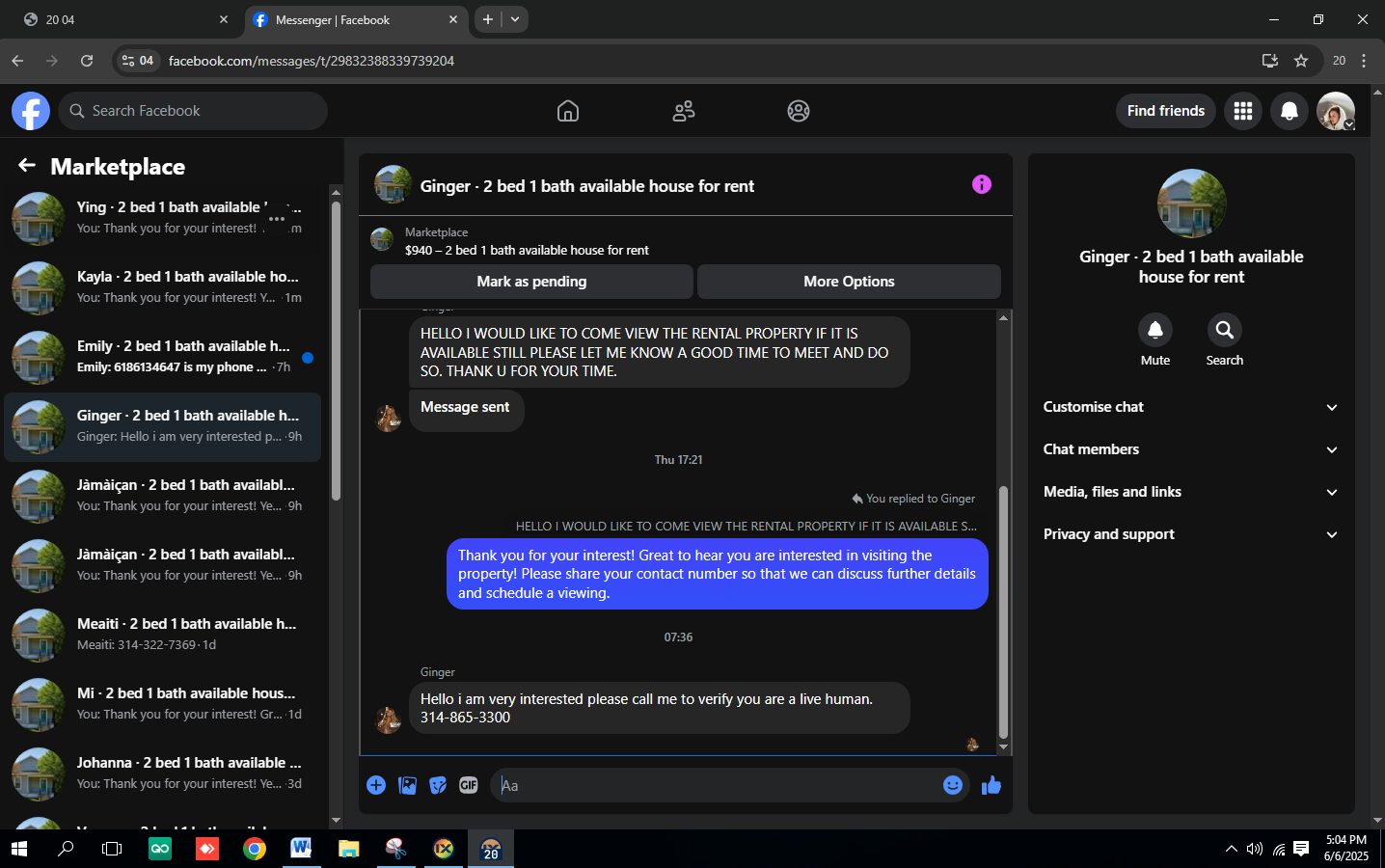Open Google Chrome from the taskbar
1385x868 pixels.
tap(255, 849)
